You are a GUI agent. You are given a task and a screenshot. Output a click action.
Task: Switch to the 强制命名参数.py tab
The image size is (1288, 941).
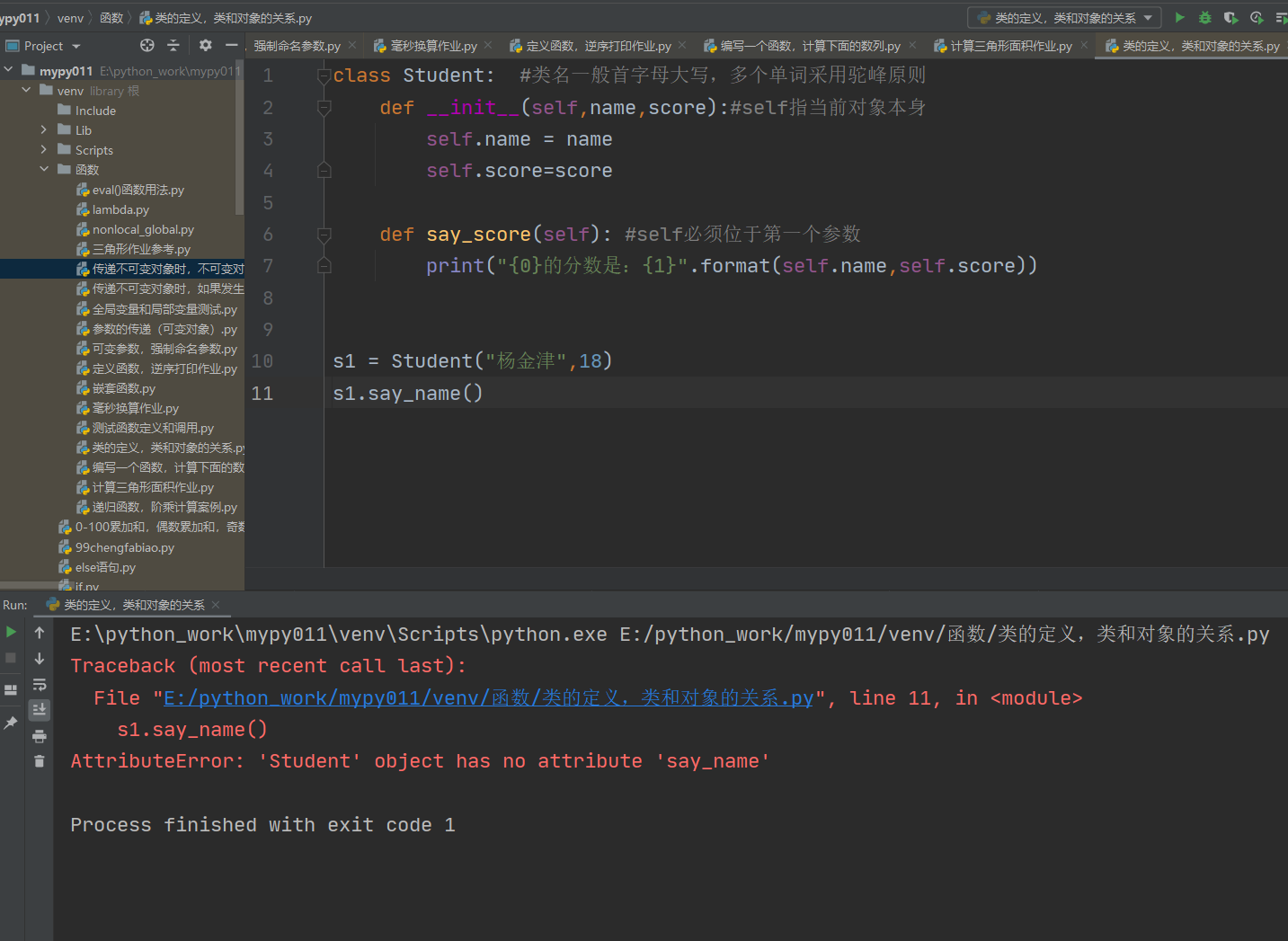pos(297,46)
